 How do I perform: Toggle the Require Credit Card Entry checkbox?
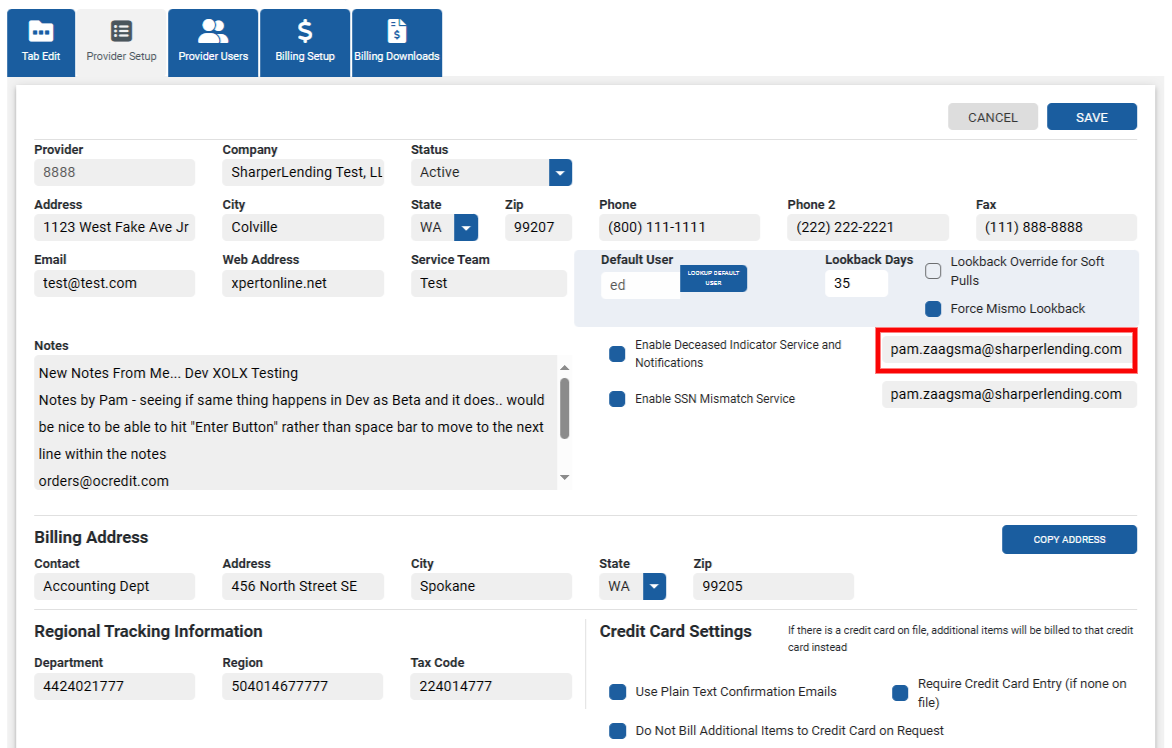pos(900,693)
